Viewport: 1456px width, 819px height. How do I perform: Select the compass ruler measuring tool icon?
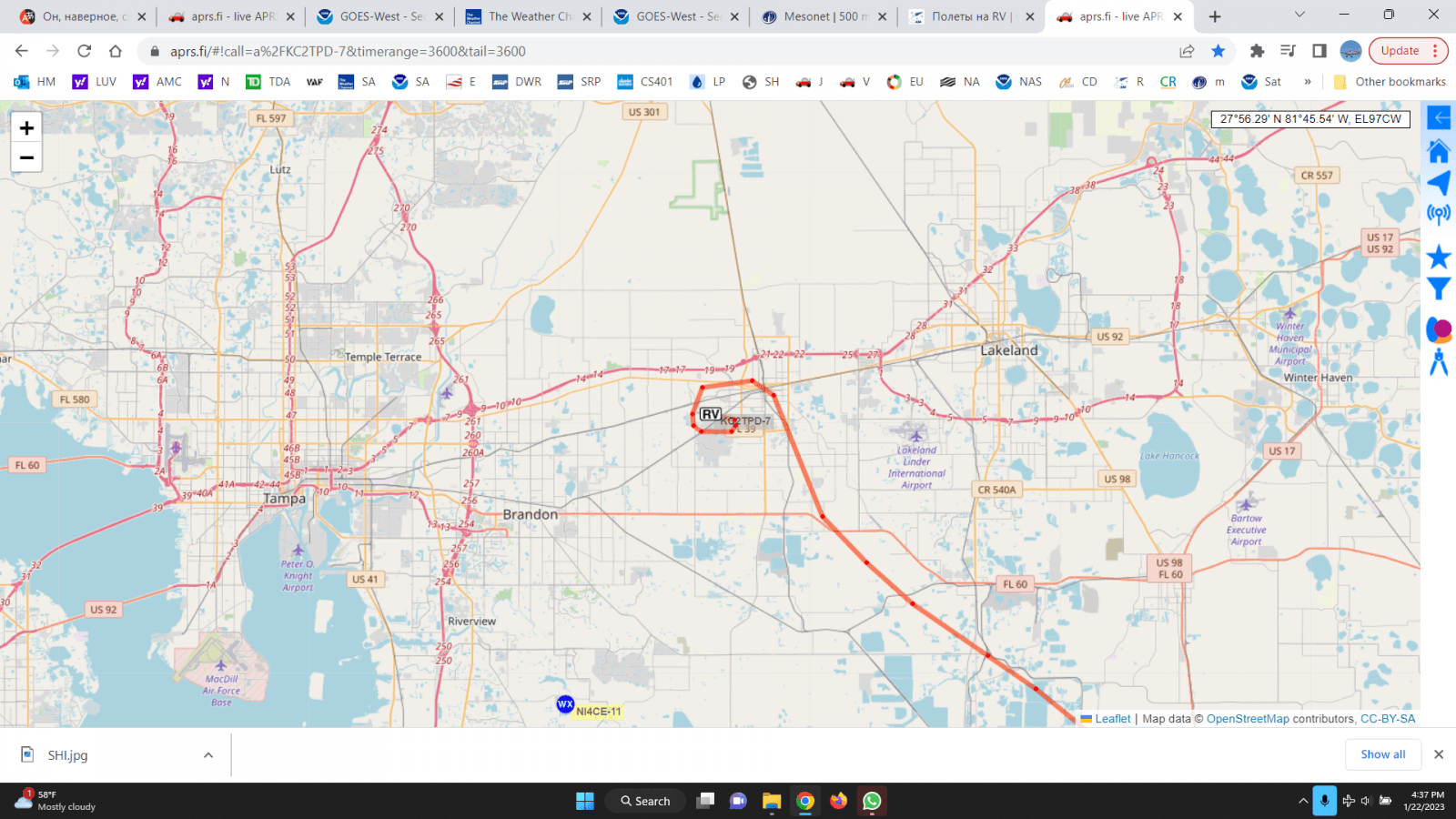pyautogui.click(x=1439, y=362)
